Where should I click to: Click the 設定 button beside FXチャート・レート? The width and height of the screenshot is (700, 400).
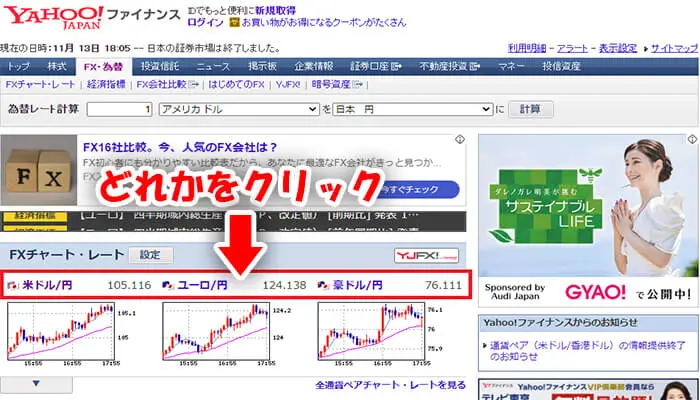(x=150, y=255)
